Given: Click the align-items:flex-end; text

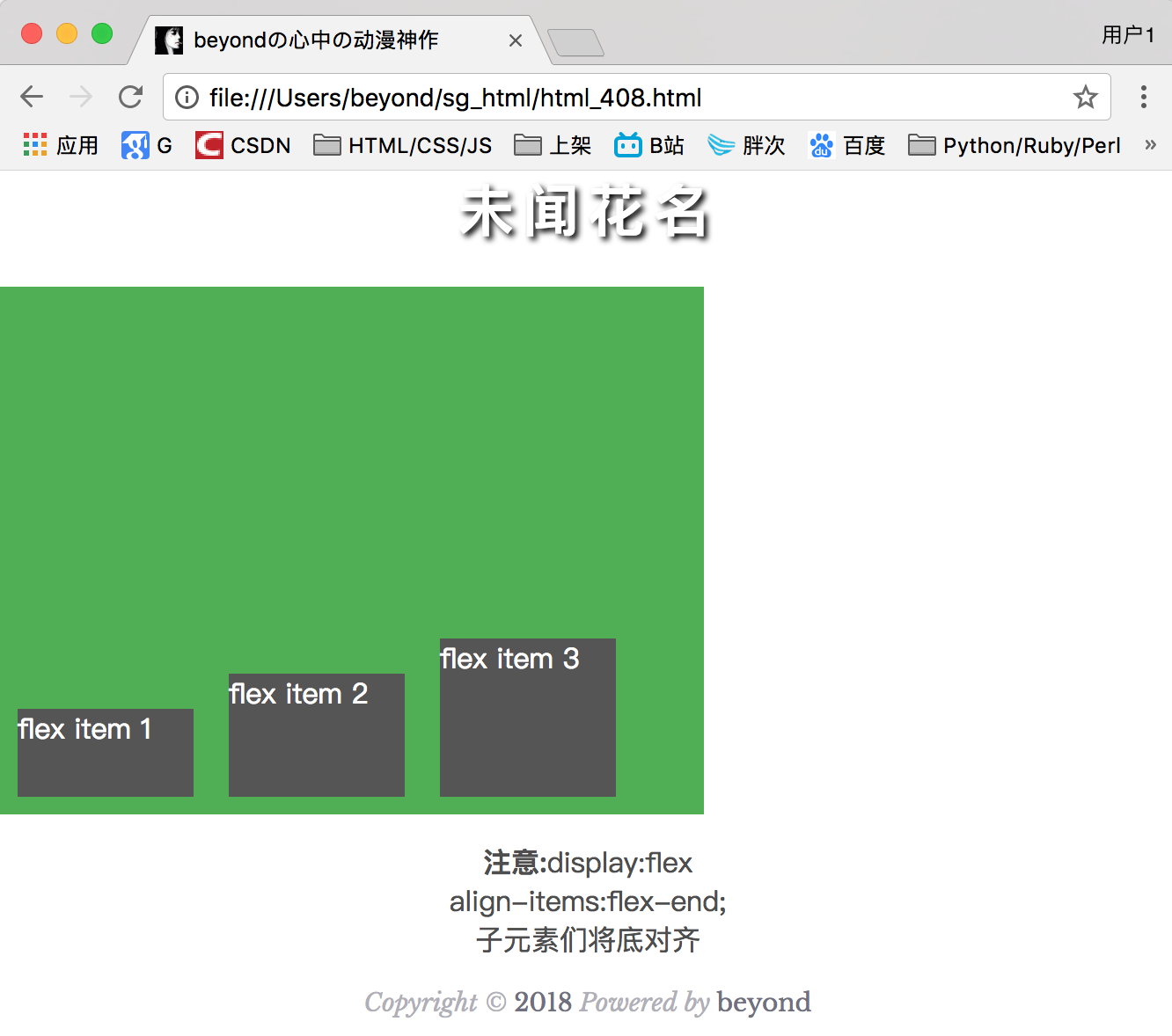Looking at the screenshot, I should (x=588, y=901).
